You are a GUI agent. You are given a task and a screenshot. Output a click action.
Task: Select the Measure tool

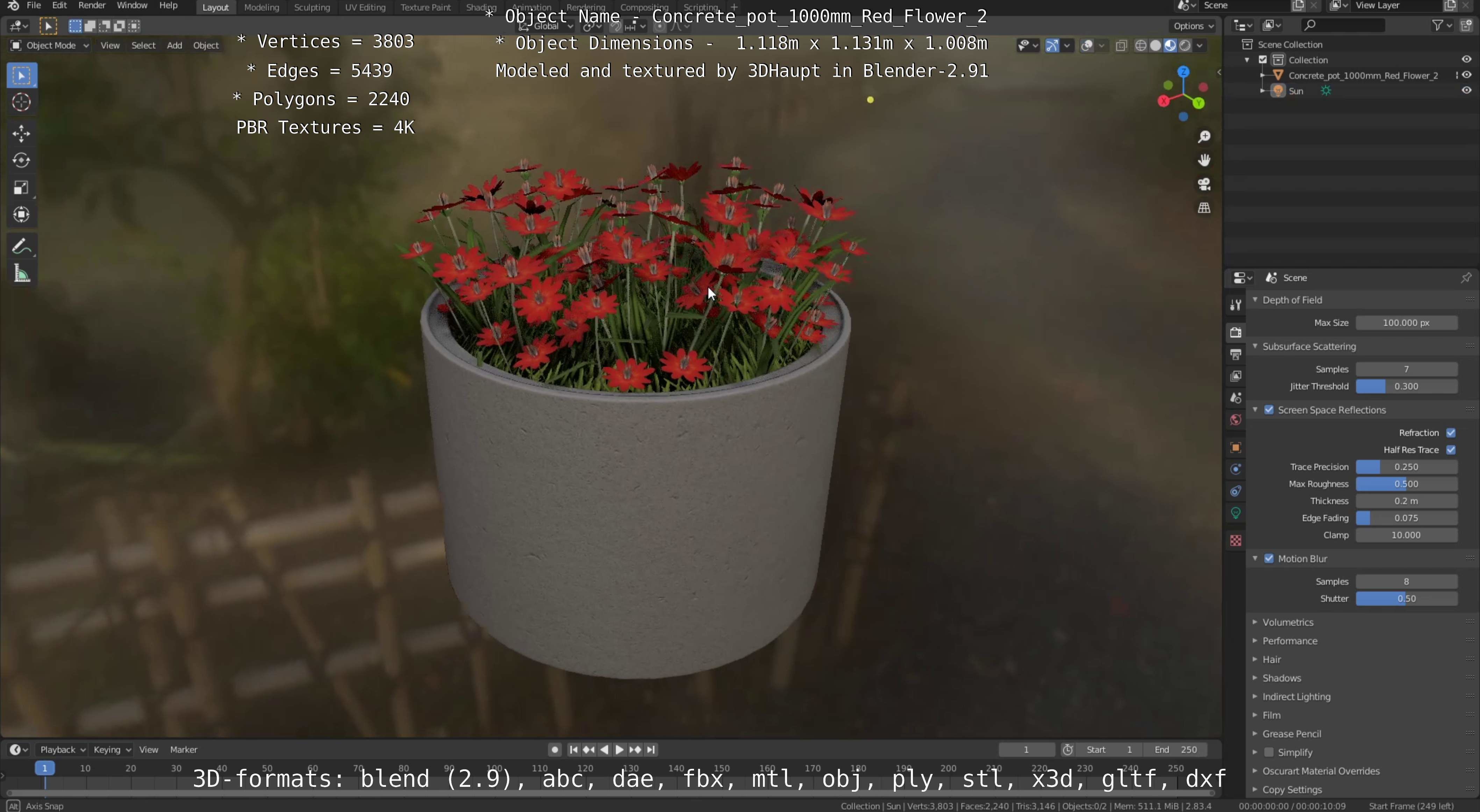pos(22,274)
